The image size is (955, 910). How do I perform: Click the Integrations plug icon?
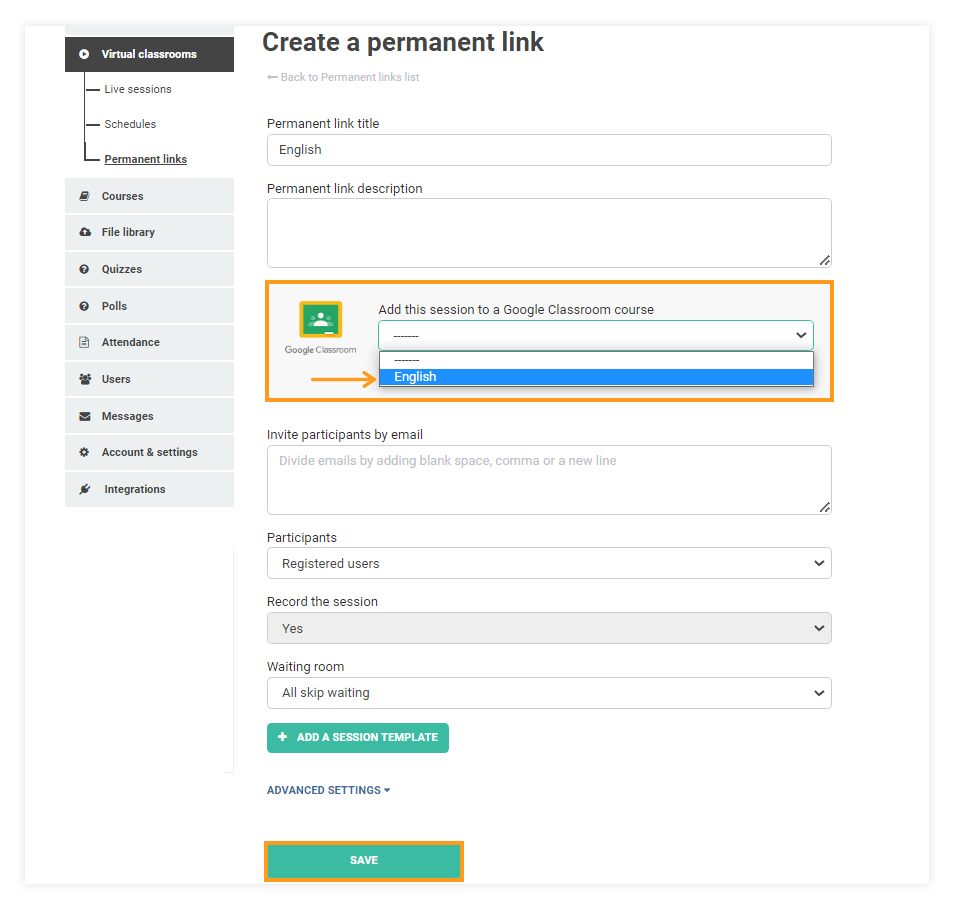click(x=85, y=489)
